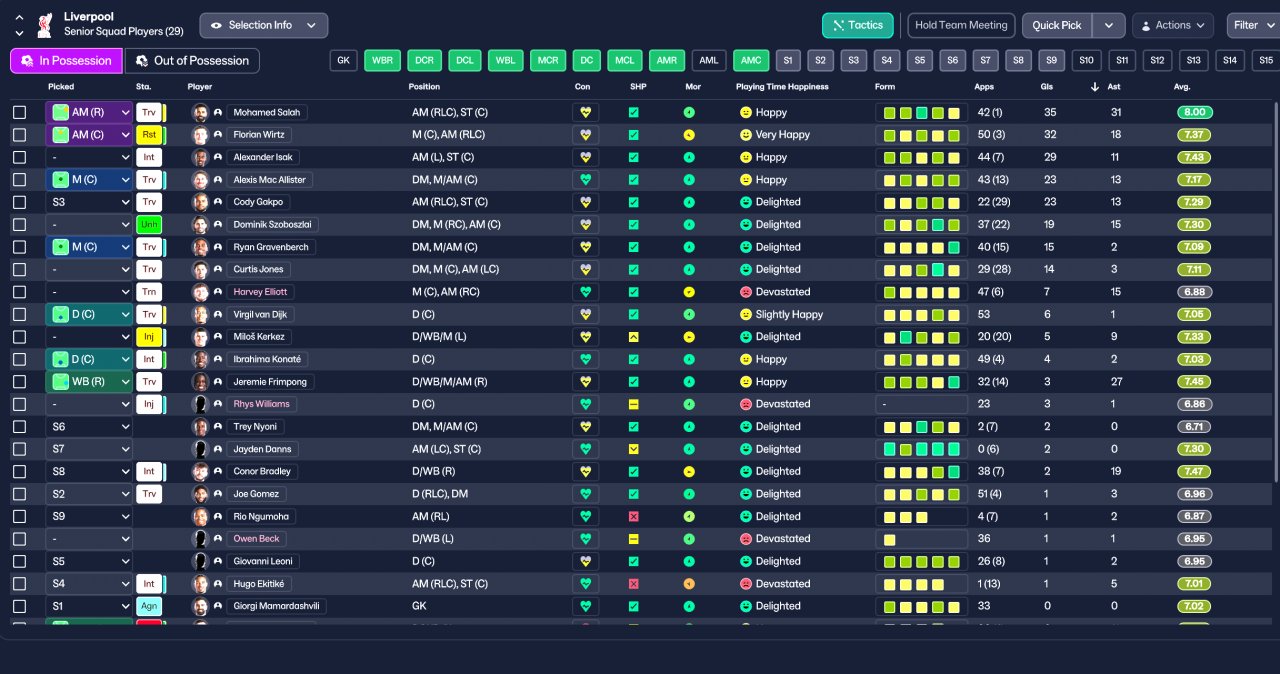
Task: Click person icon beside Florian Wirtz
Action: pyautogui.click(x=218, y=135)
